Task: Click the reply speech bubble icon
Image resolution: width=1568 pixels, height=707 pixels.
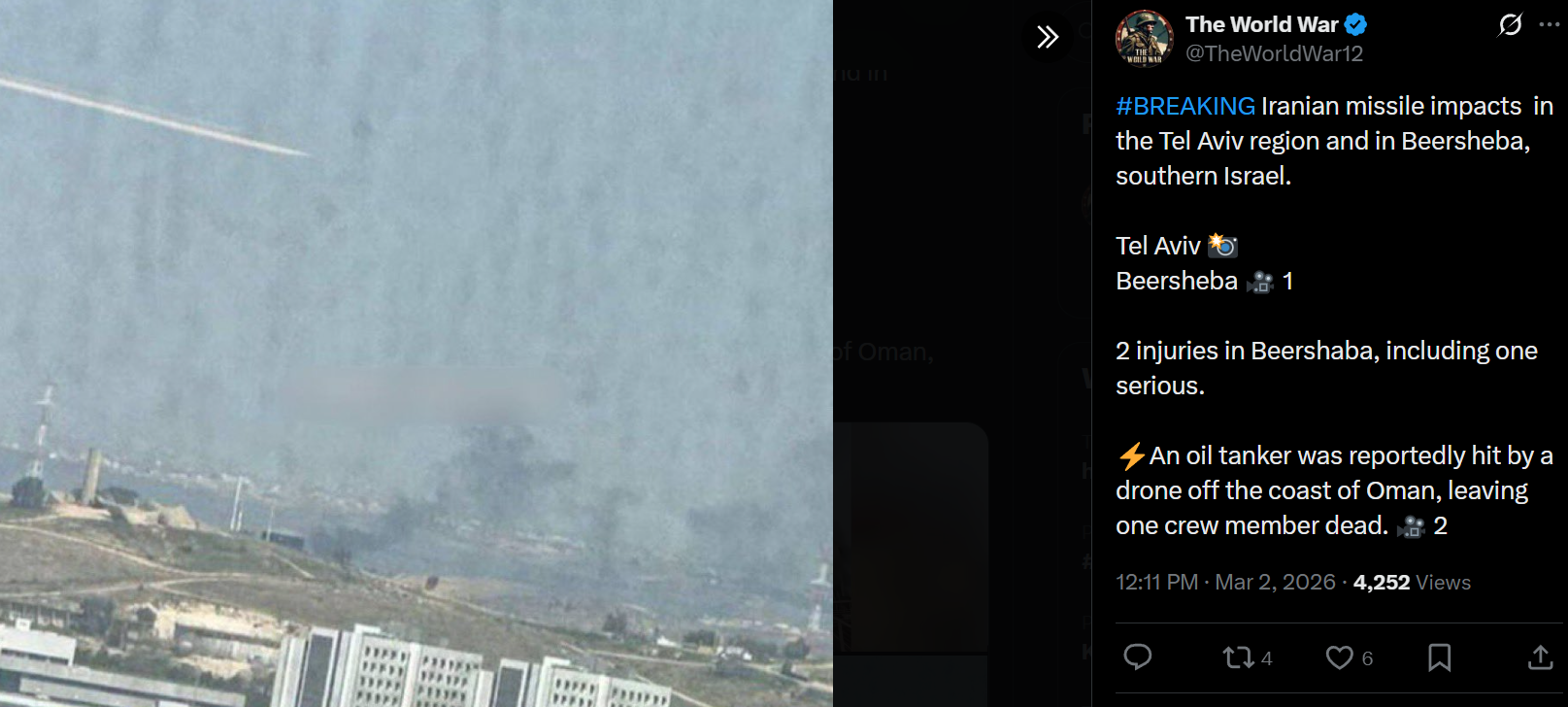Action: 1137,657
